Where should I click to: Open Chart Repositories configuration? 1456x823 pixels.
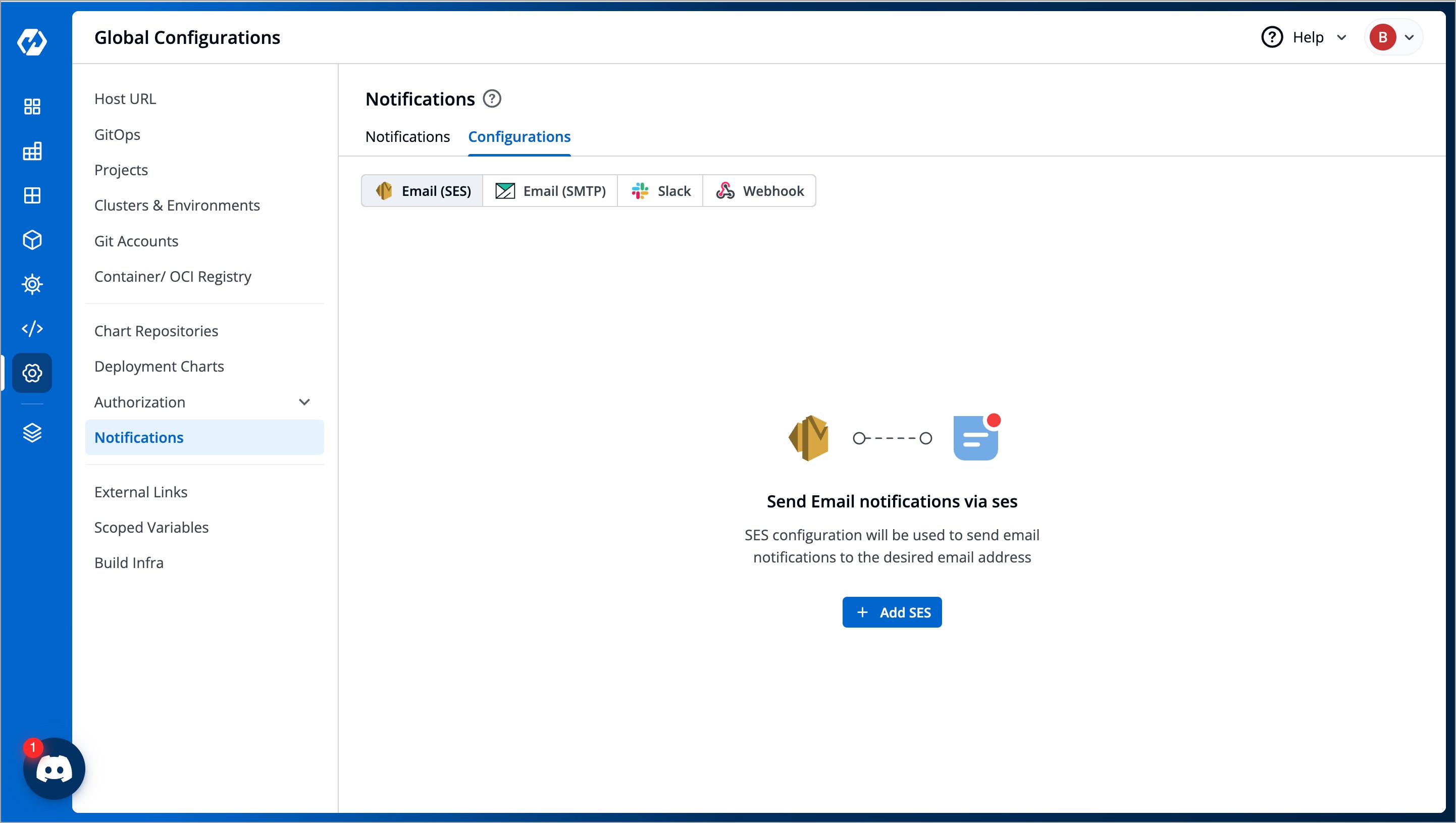[156, 331]
